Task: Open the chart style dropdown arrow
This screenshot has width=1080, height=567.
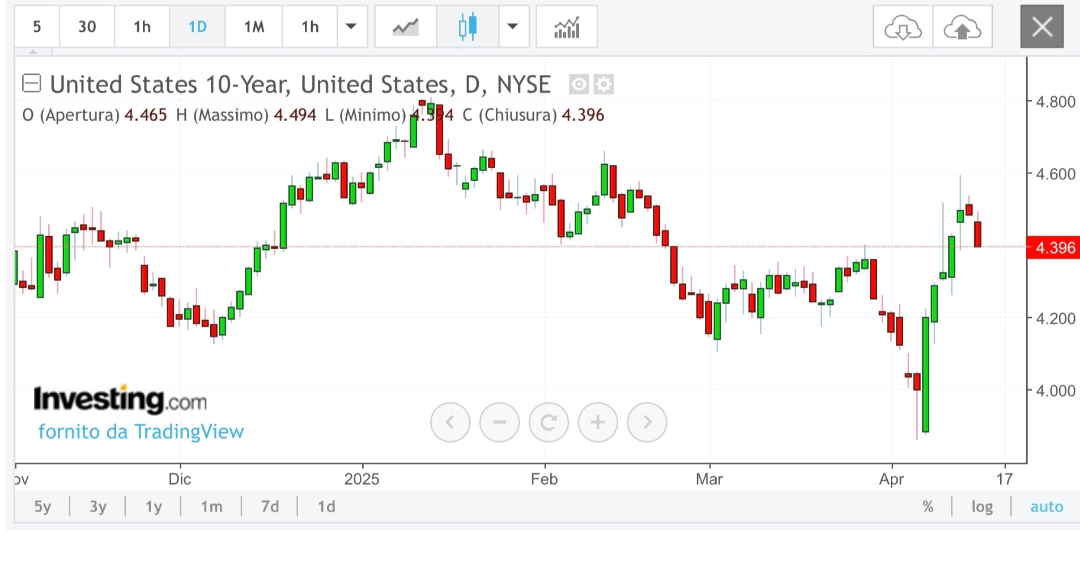Action: pyautogui.click(x=512, y=27)
